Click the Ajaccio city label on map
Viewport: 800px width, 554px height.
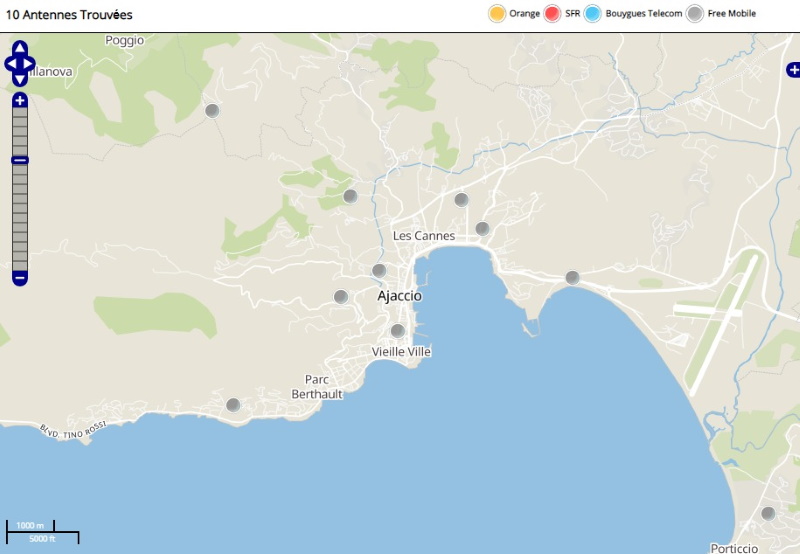coord(400,297)
